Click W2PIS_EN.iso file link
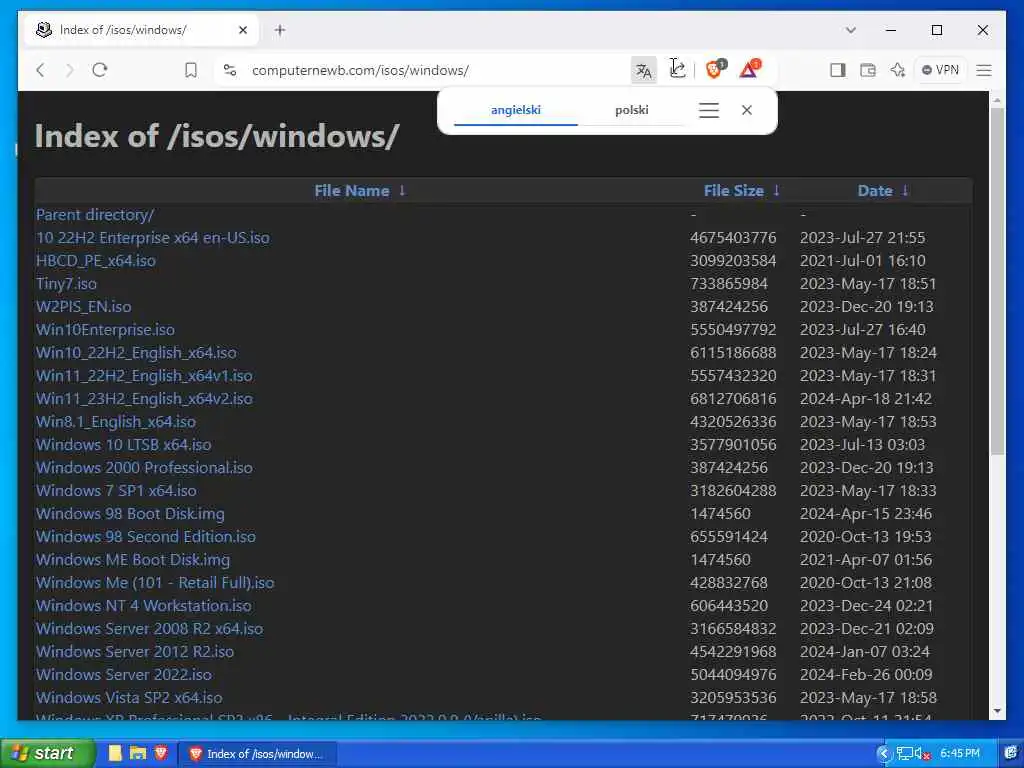Screen dimensions: 1024x768 click(x=84, y=307)
